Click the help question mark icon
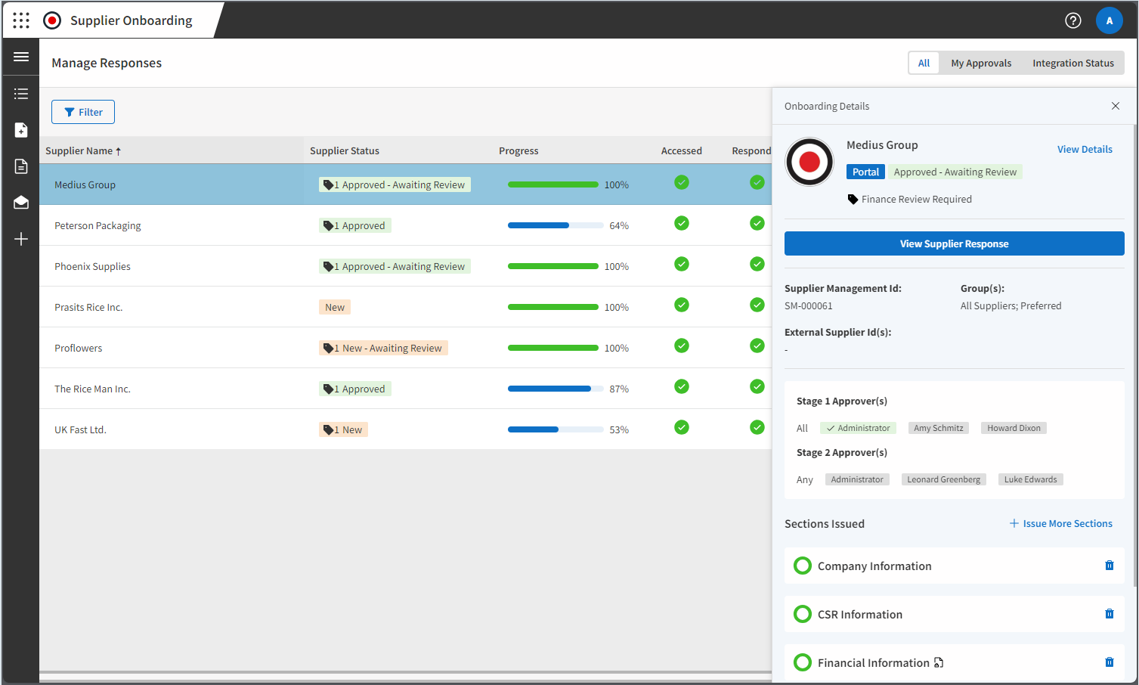Screen dimensions: 1139x685 pos(1073,20)
